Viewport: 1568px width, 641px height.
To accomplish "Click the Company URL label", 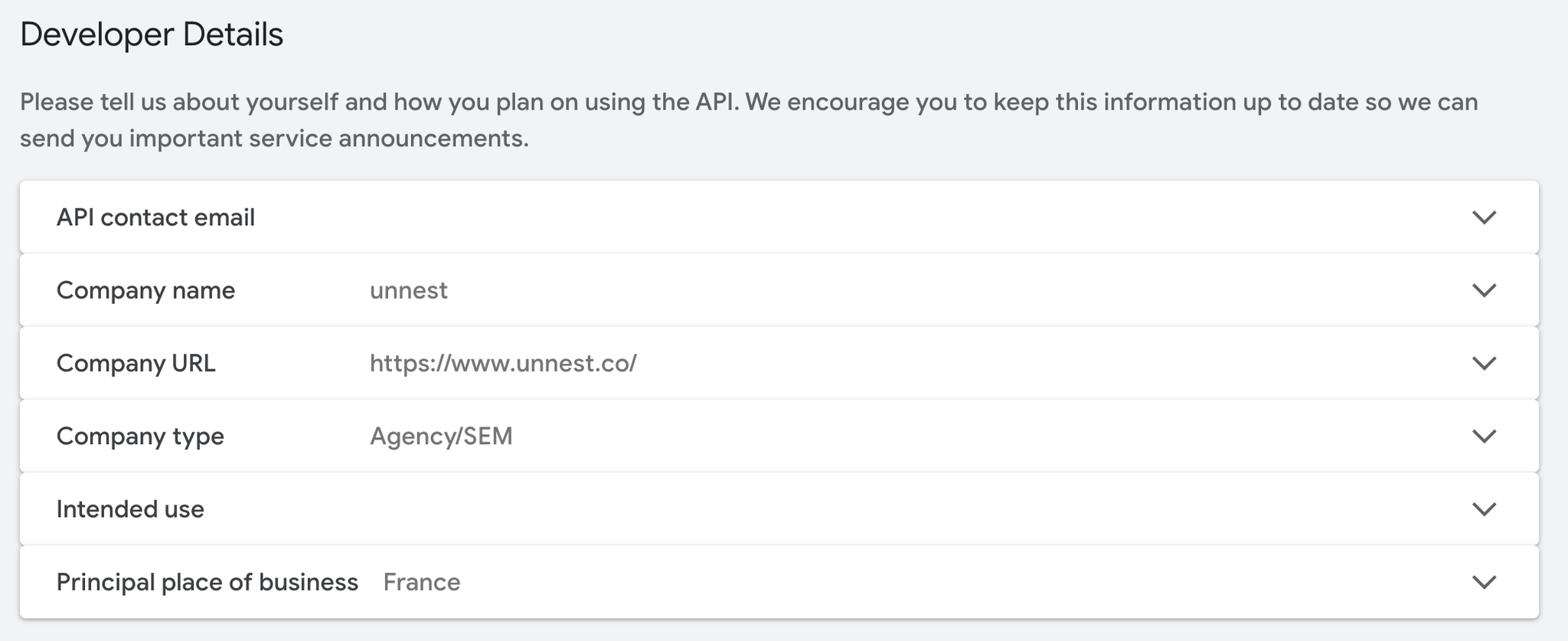I will (136, 363).
